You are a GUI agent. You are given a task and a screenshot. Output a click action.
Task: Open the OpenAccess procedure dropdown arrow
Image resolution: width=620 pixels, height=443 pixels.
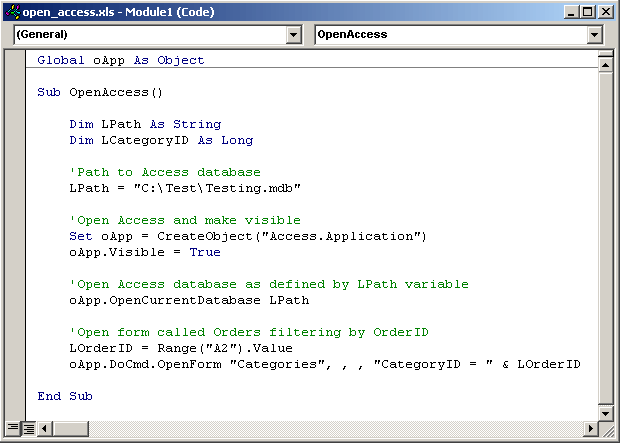(594, 35)
